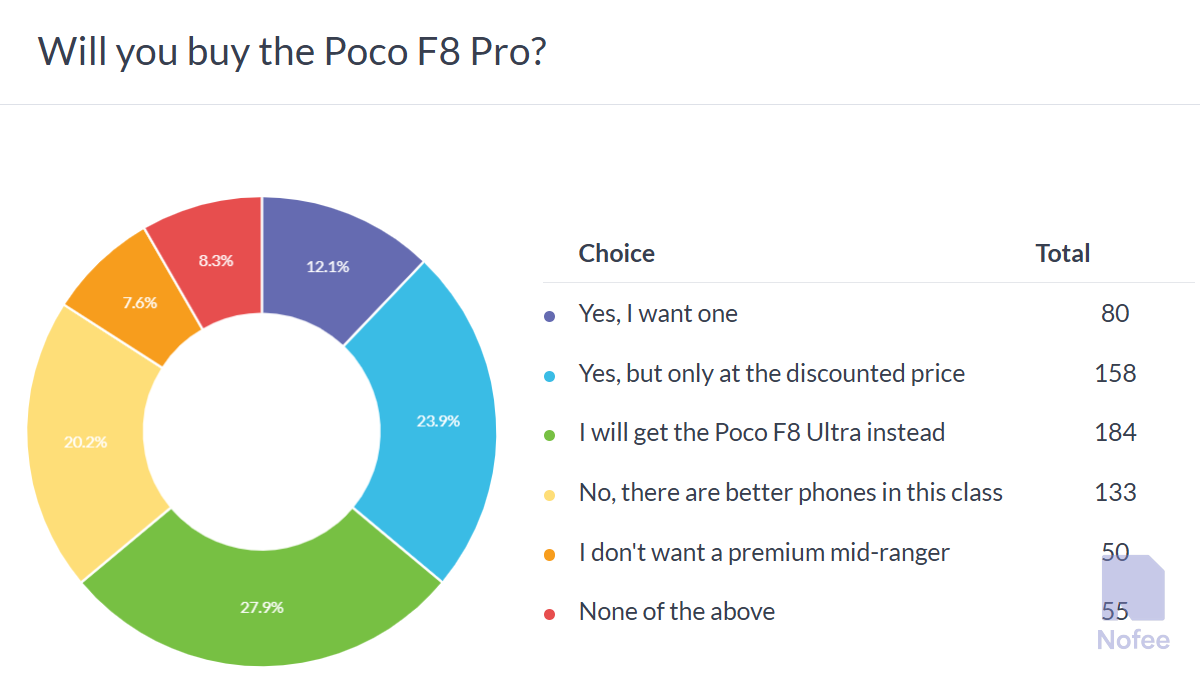Image resolution: width=1200 pixels, height=680 pixels.
Task: Click purple legend dot for 'Yes, I want one'
Action: click(x=549, y=315)
